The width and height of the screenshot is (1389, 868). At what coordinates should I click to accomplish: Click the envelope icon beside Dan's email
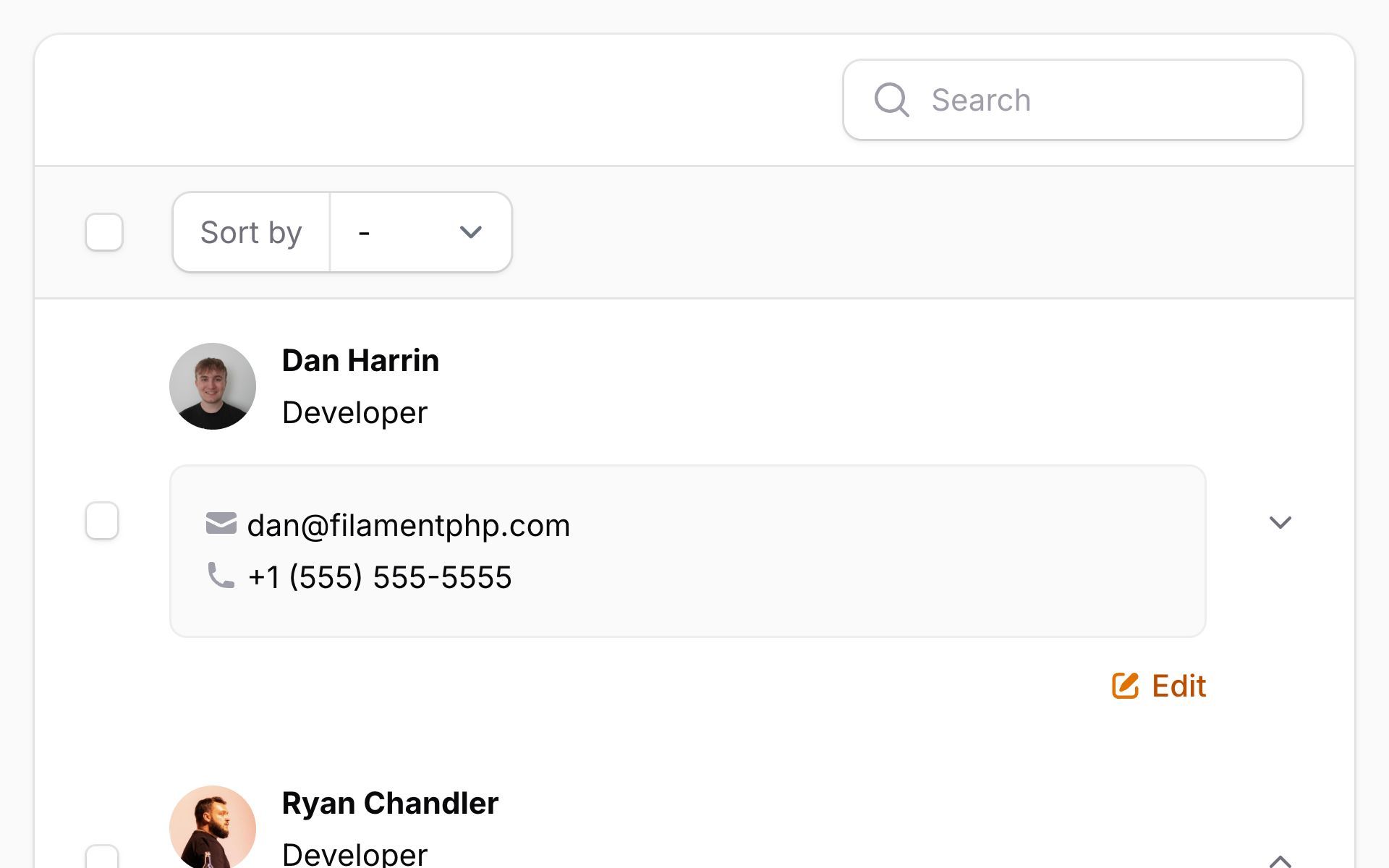220,523
